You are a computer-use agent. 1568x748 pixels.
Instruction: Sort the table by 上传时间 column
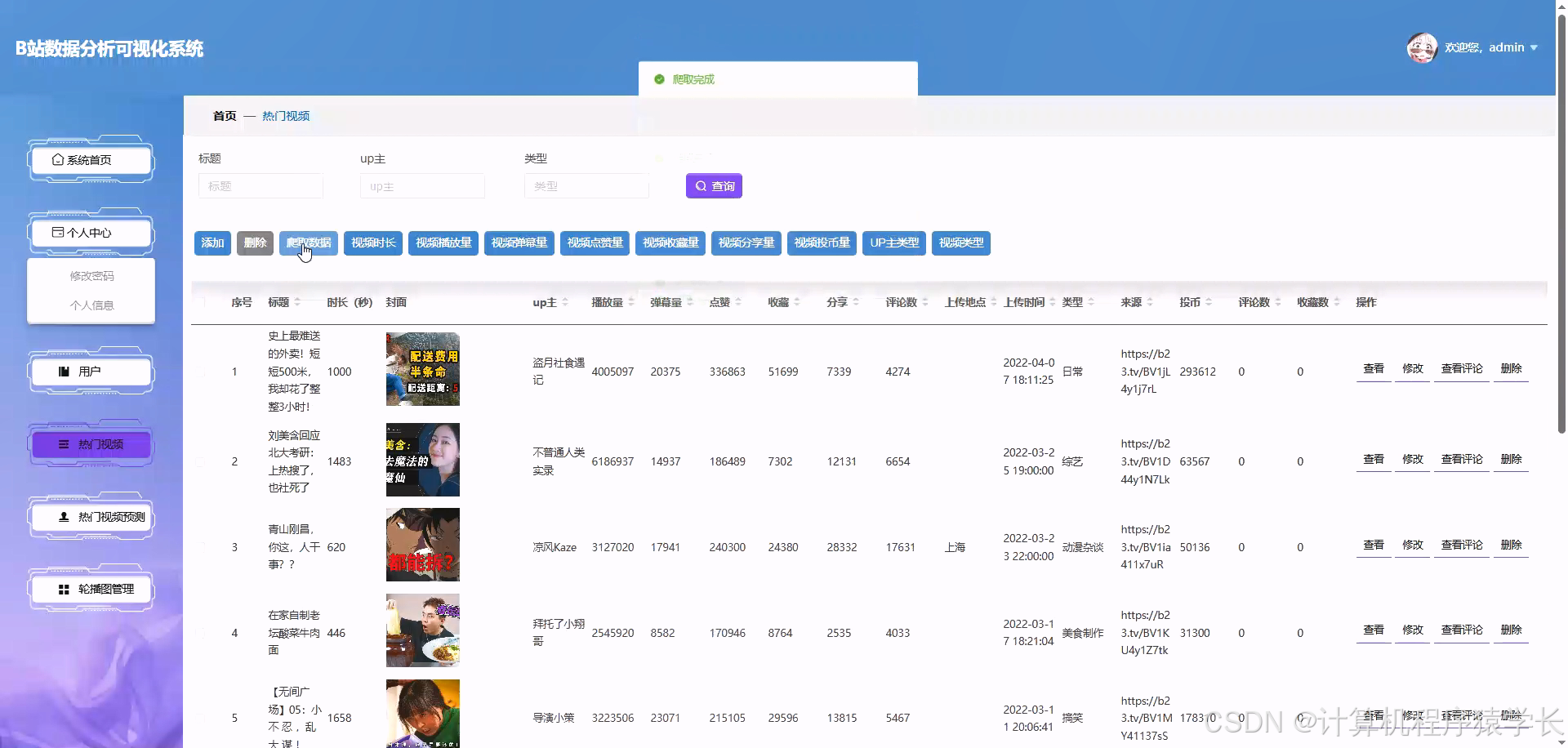point(1053,302)
